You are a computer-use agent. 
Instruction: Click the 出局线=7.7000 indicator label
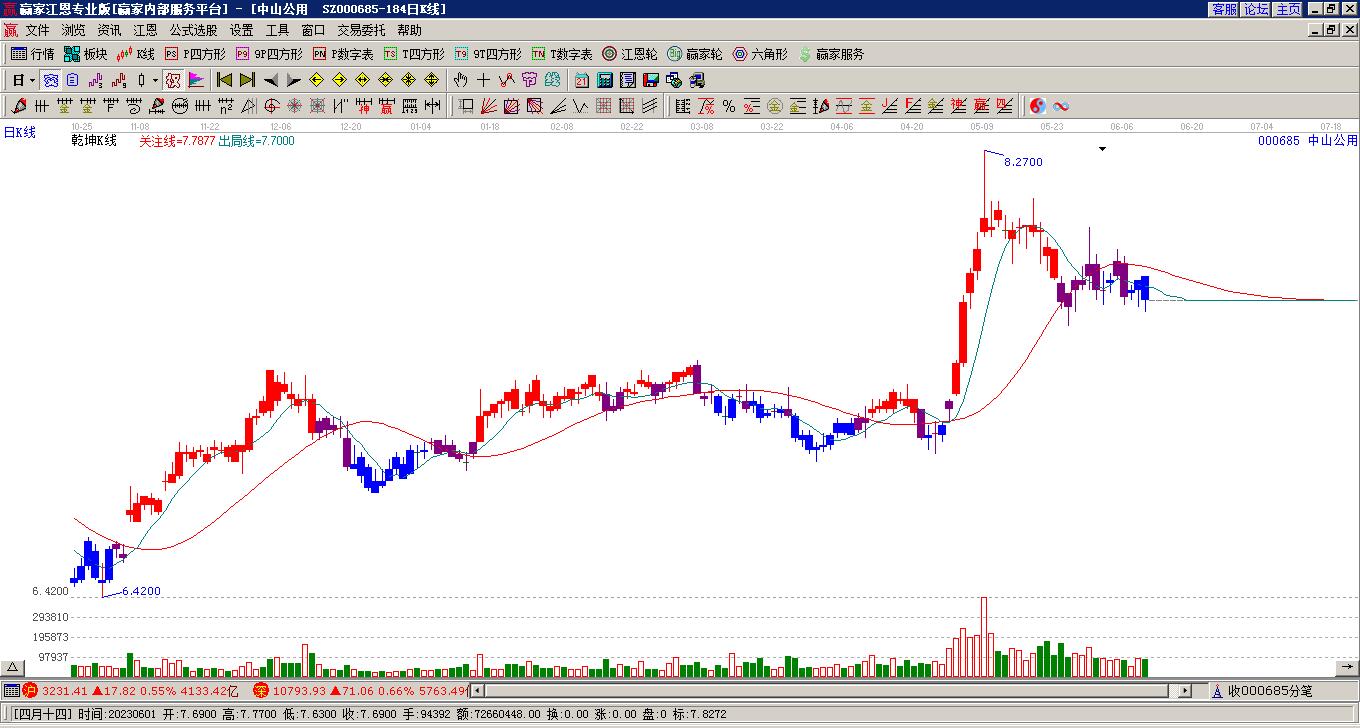point(257,141)
